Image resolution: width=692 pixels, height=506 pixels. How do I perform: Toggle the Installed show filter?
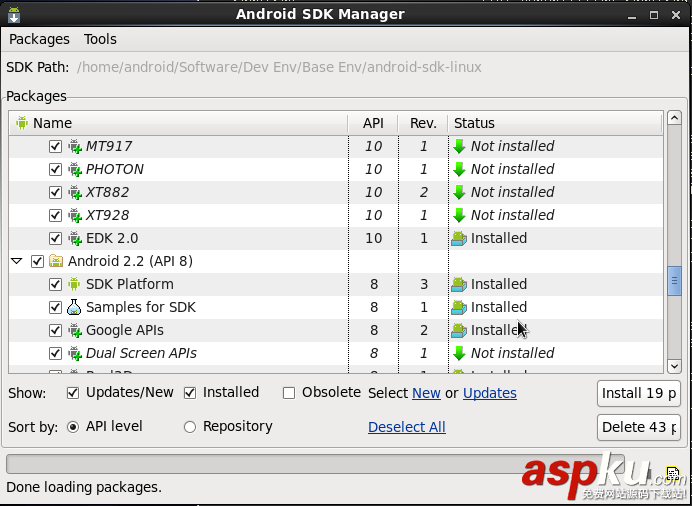pyautogui.click(x=190, y=393)
